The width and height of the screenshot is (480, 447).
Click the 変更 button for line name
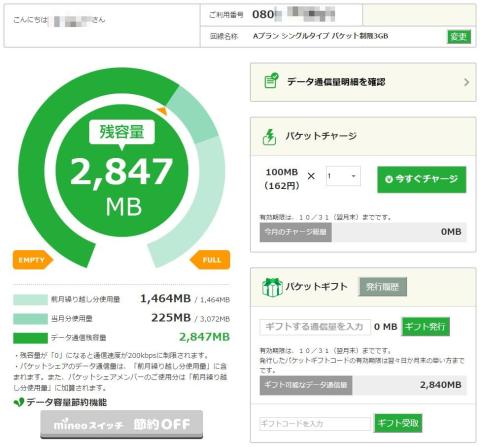pyautogui.click(x=459, y=37)
